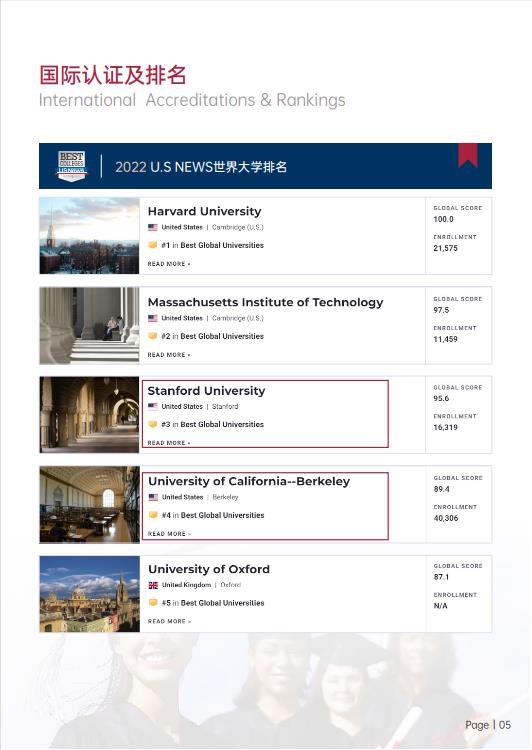Click '#3 in Best Global Universities' text
This screenshot has width=532, height=750.
[x=212, y=424]
